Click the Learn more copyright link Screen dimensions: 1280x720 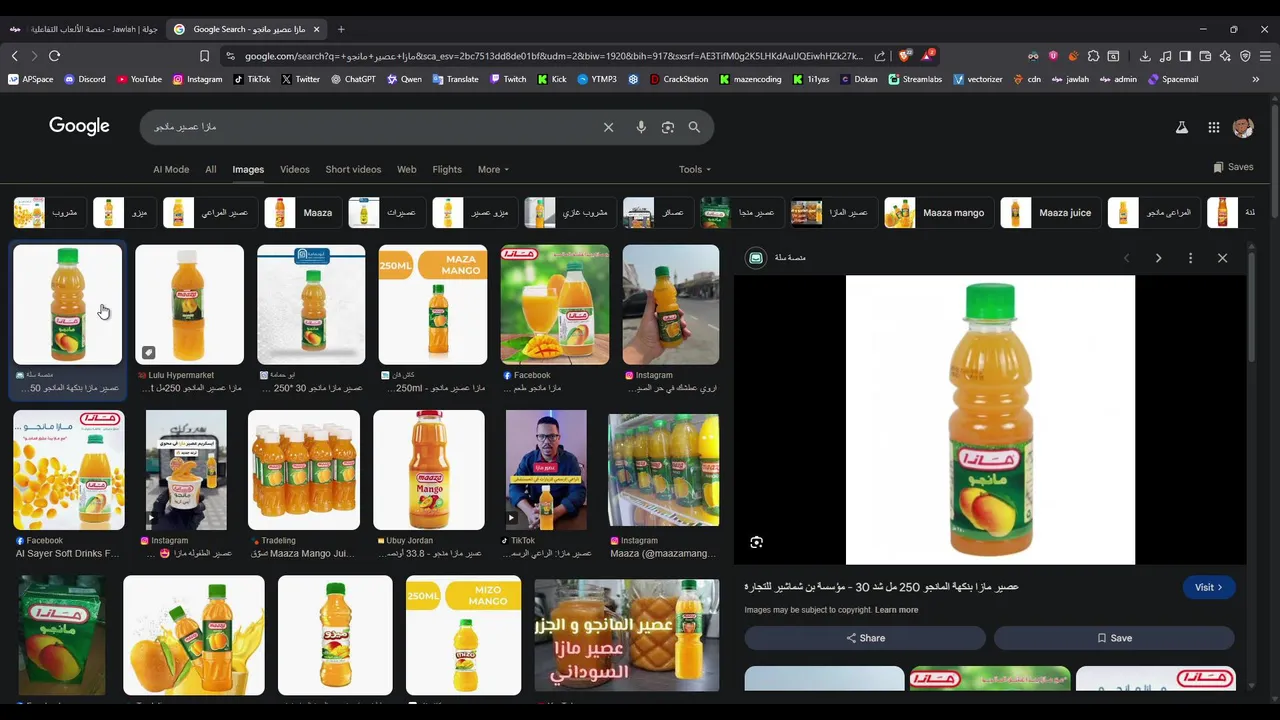pos(896,610)
